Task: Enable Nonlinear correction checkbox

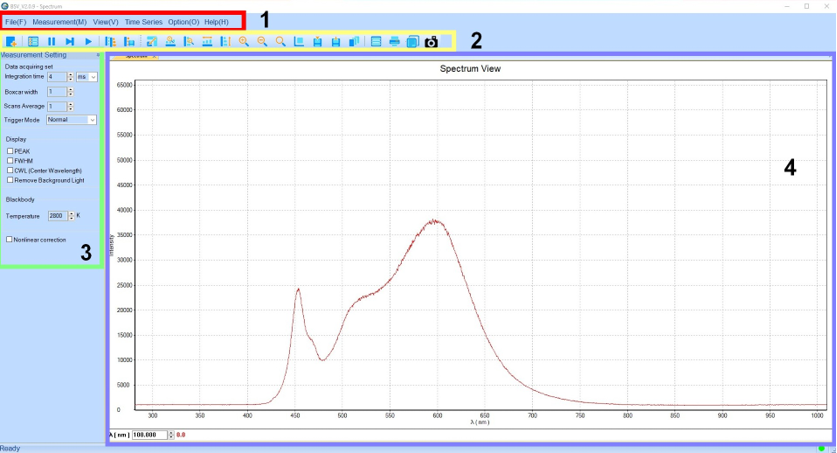Action: pyautogui.click(x=10, y=240)
